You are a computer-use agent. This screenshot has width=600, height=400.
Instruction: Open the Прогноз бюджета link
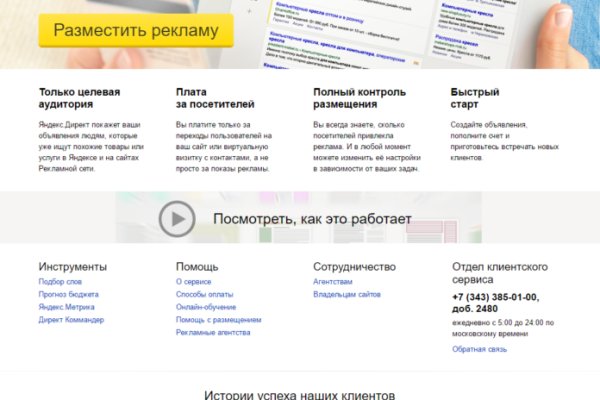(x=68, y=295)
